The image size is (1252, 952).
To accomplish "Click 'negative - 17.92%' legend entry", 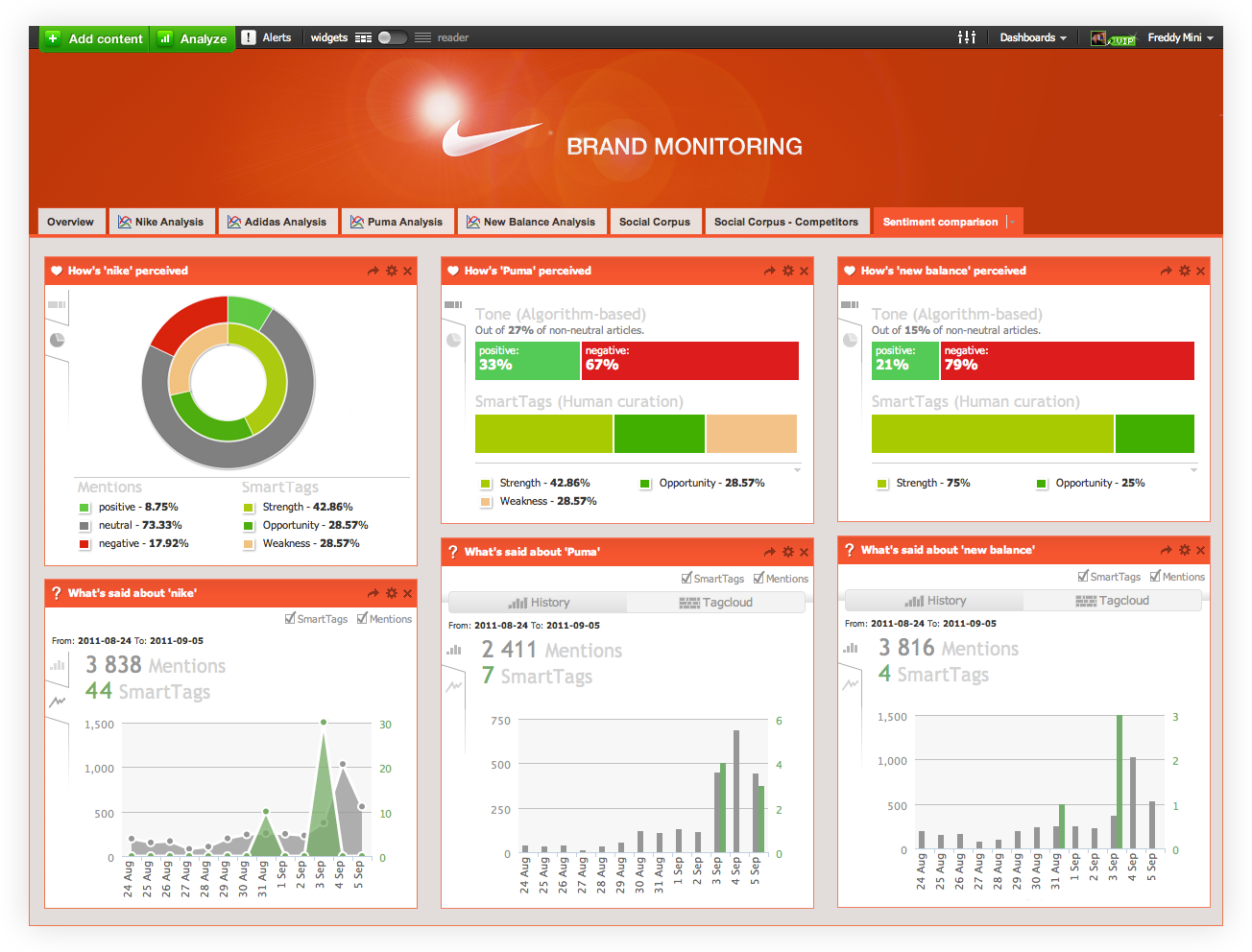I will coord(133,543).
